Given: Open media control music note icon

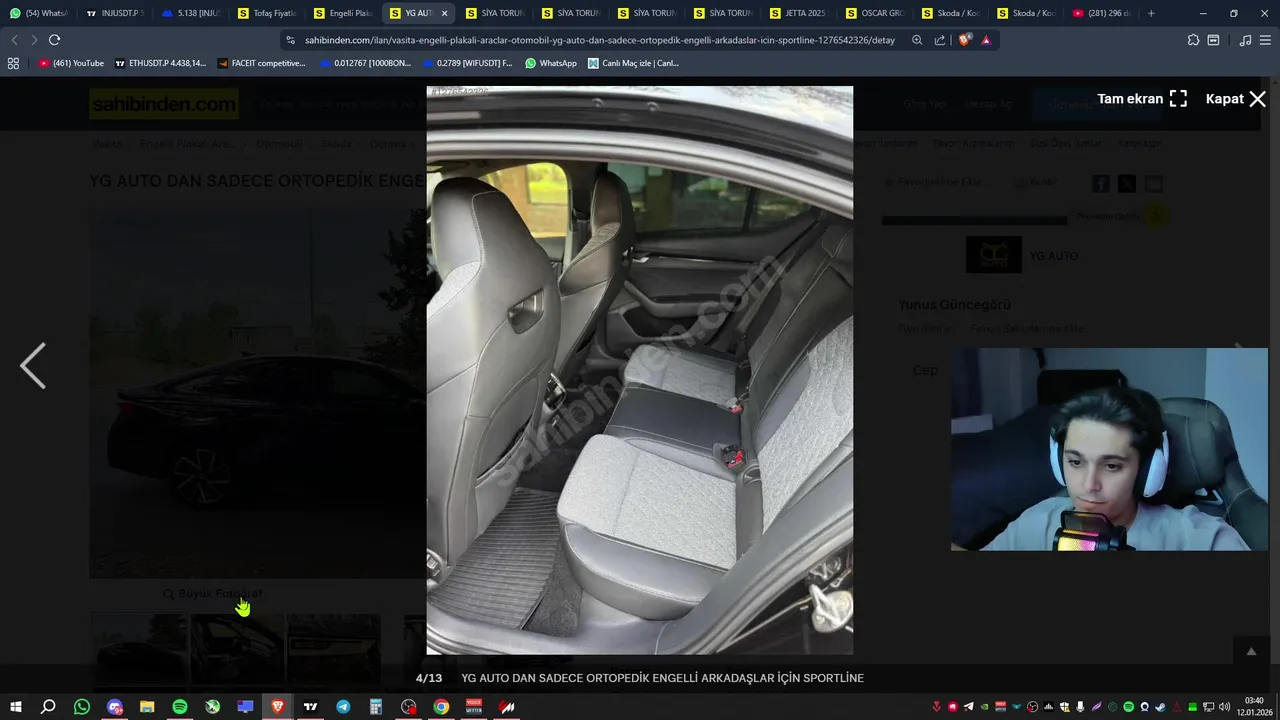Looking at the screenshot, I should pos(1245,40).
